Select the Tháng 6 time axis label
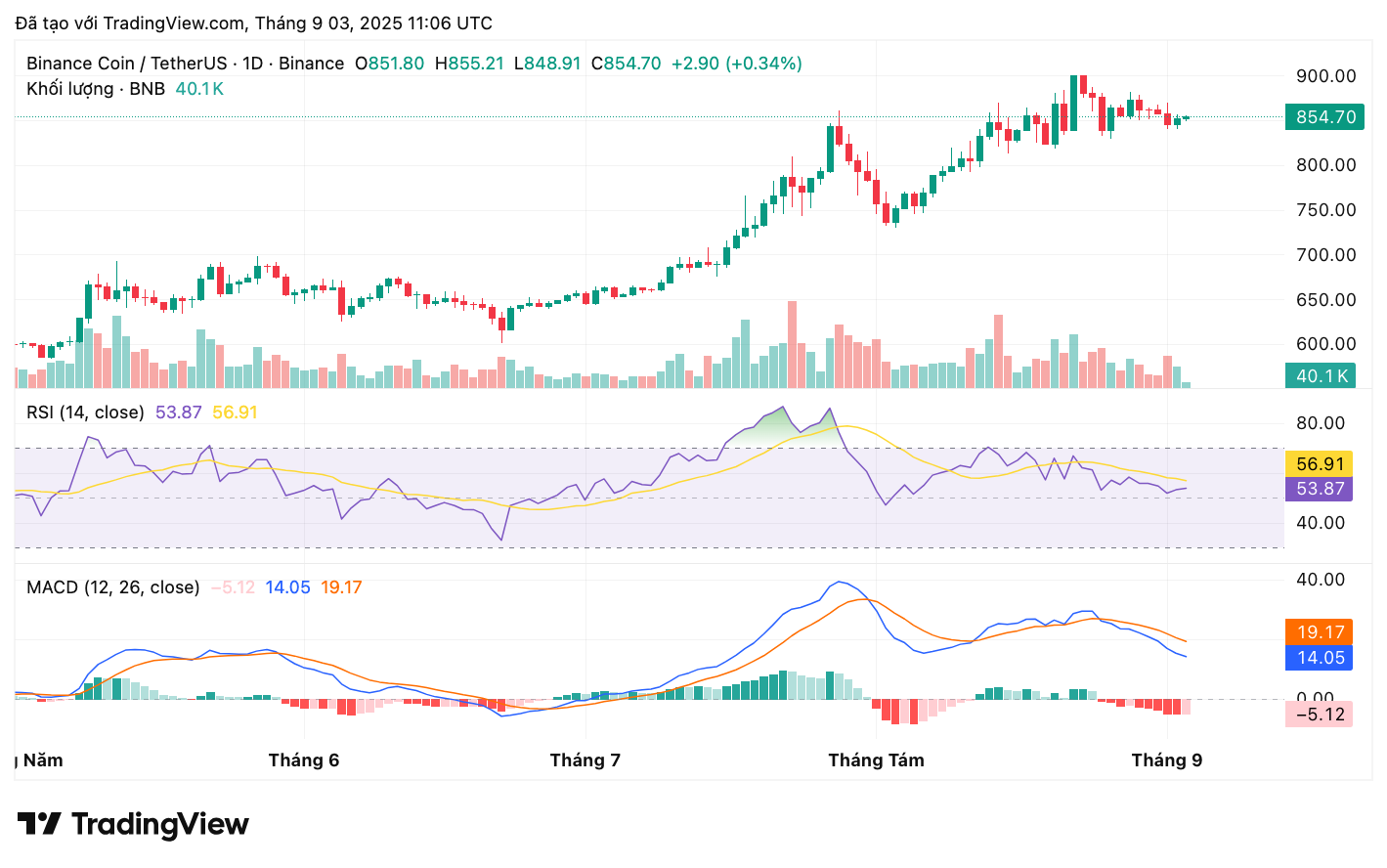The height and width of the screenshot is (868, 1387). point(304,760)
